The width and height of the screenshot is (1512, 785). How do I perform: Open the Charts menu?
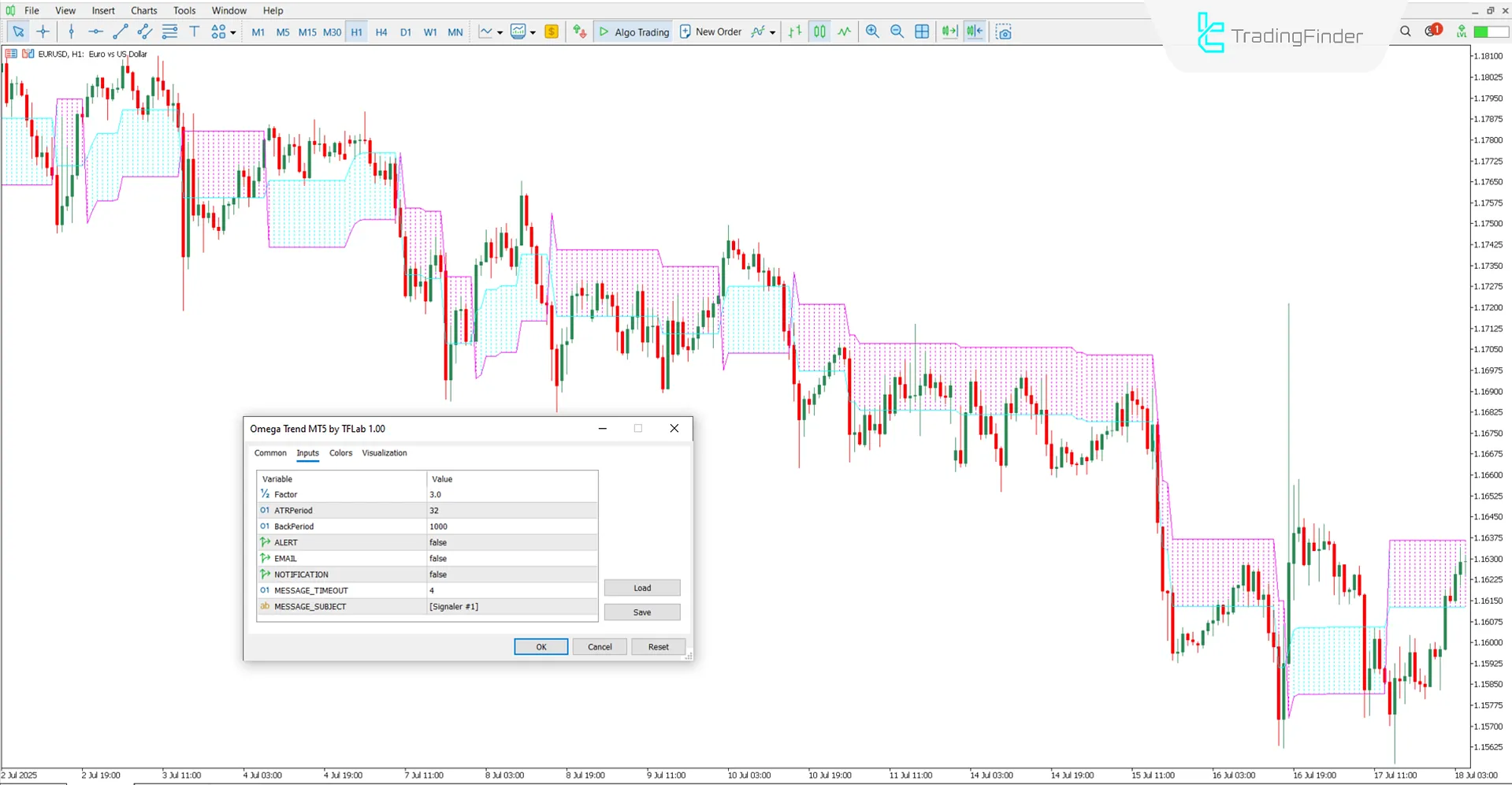(x=143, y=10)
